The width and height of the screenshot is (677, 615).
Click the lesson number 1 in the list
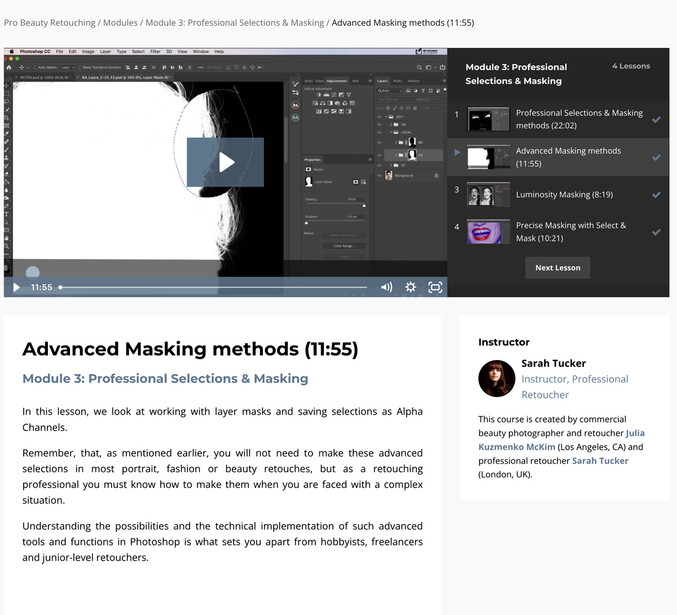(456, 114)
